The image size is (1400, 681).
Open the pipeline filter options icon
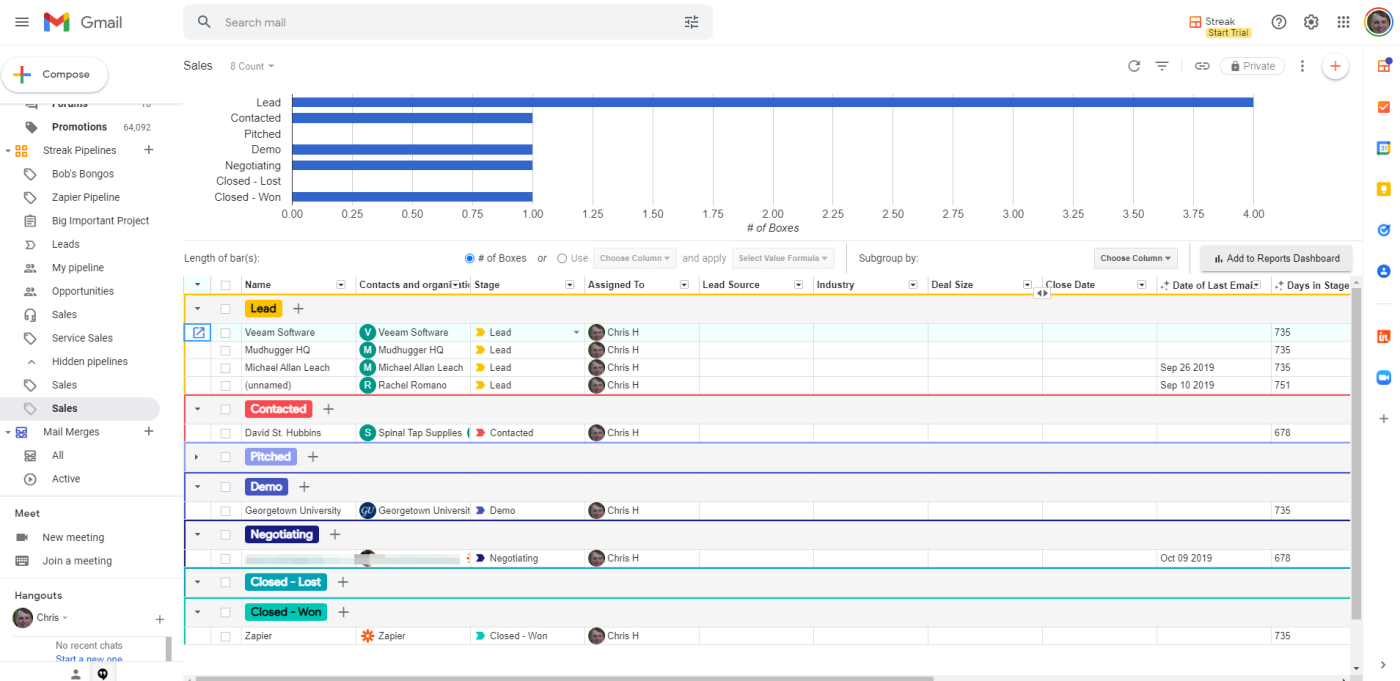point(1162,66)
